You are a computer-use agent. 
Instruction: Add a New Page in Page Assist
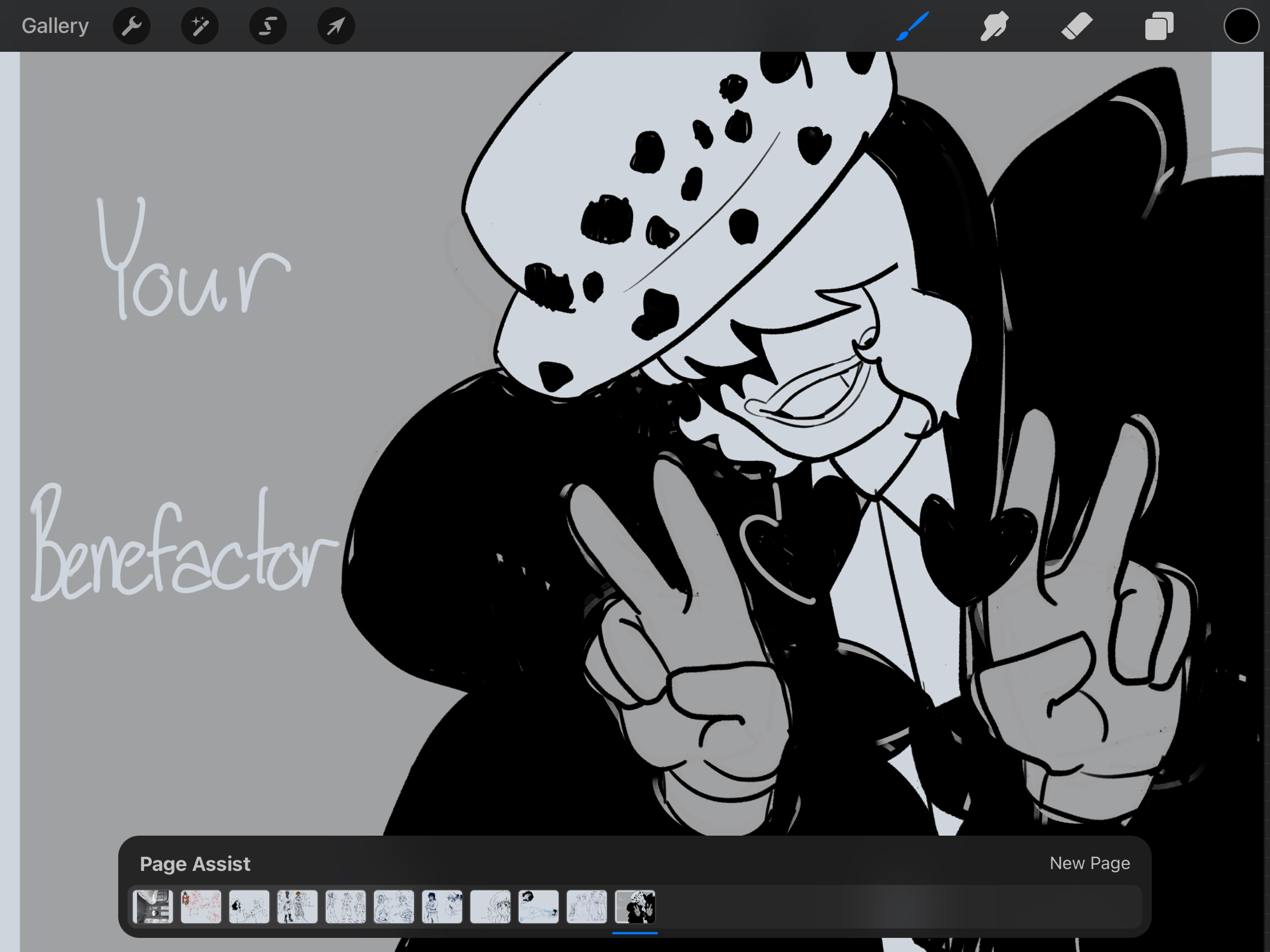[1090, 863]
